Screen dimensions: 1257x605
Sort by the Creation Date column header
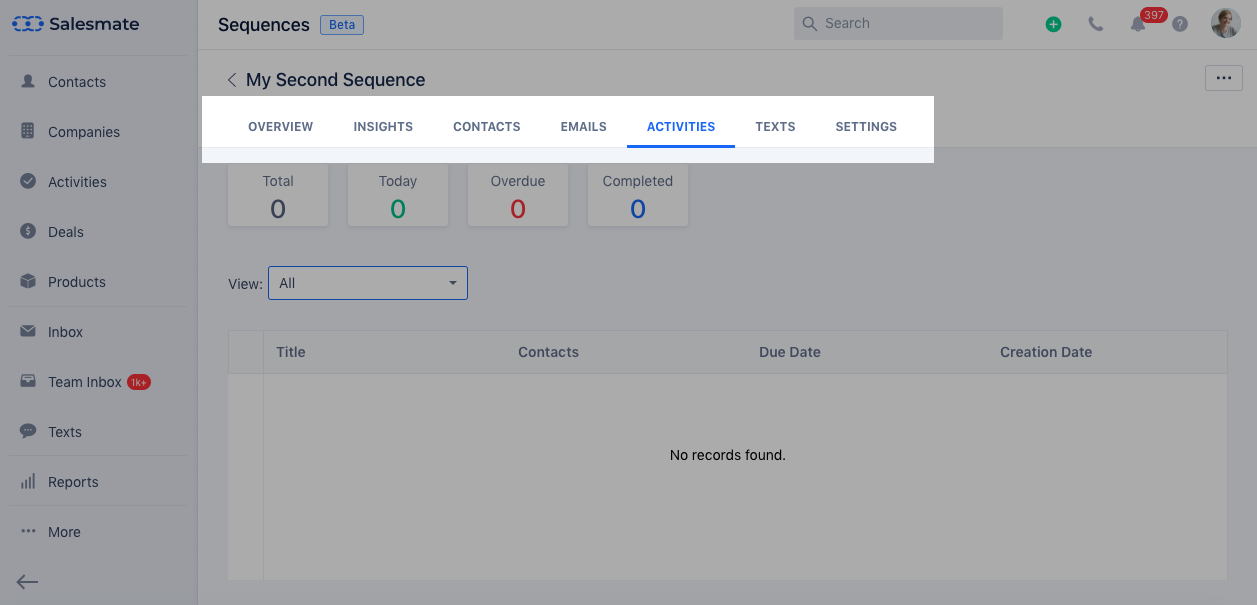click(1046, 352)
